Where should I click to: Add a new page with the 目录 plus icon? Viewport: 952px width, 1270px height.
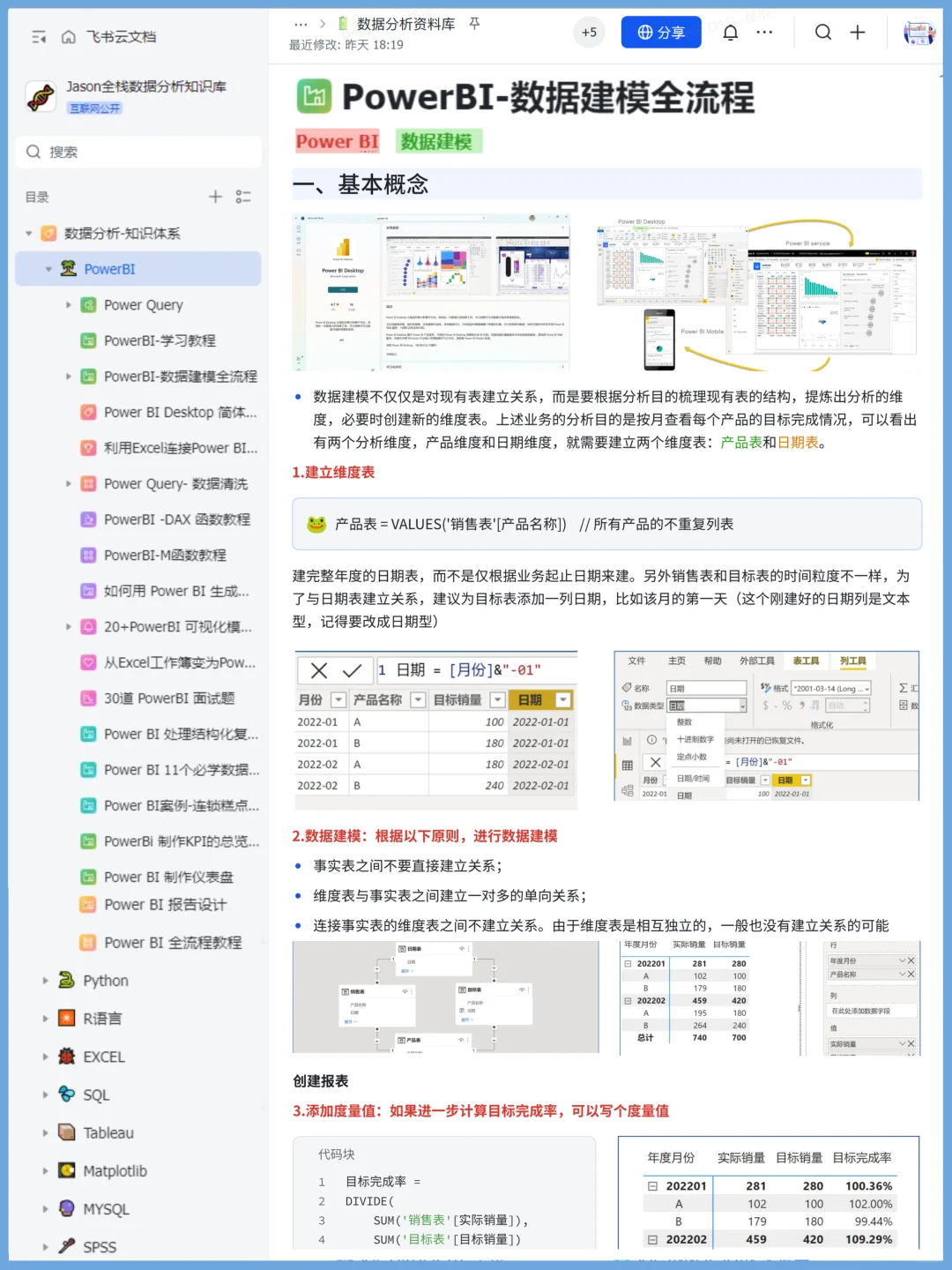(215, 197)
